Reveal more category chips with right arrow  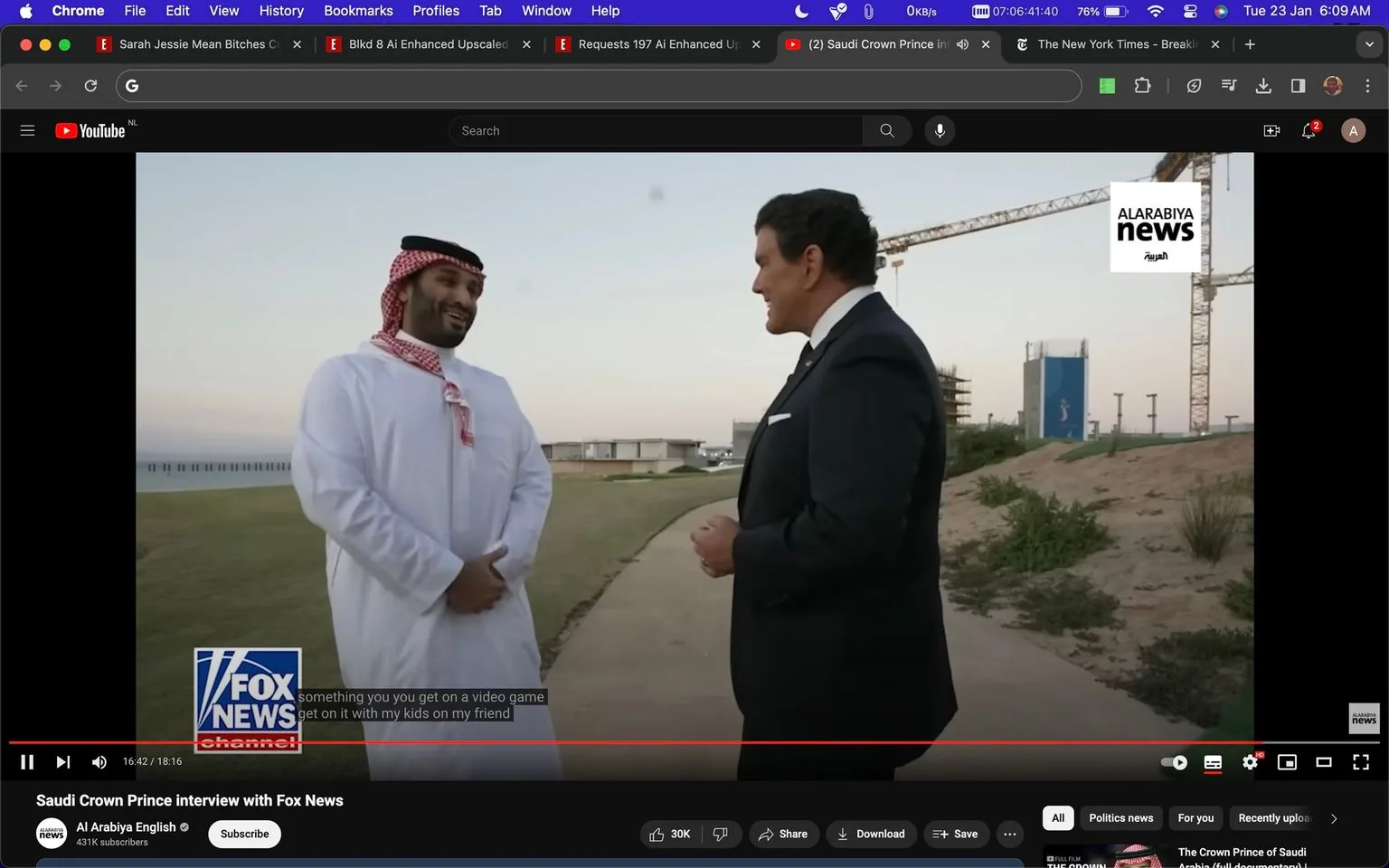pos(1334,817)
